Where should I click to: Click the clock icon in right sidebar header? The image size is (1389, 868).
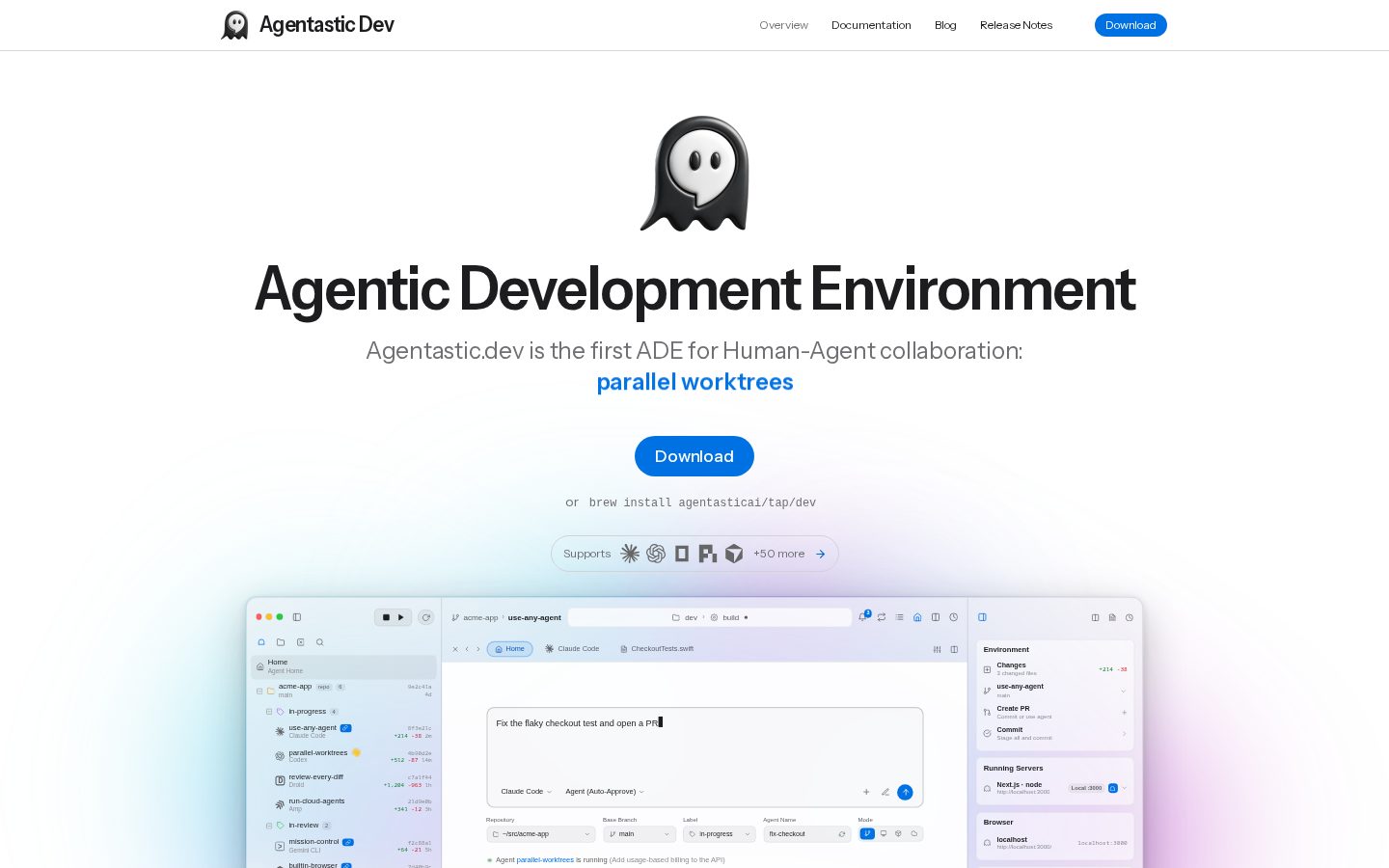[1130, 617]
